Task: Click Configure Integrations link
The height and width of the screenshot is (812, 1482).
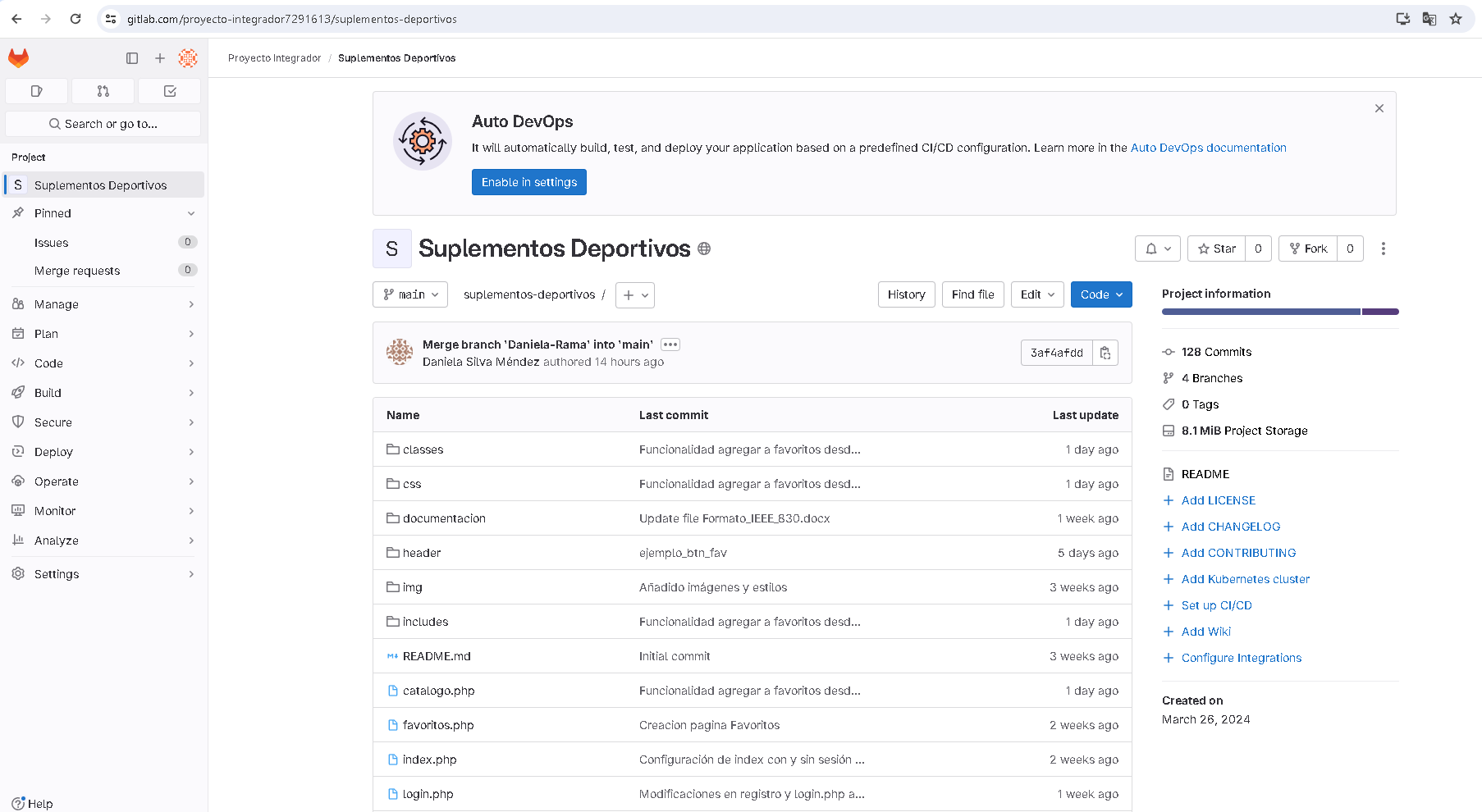Action: pos(1242,658)
